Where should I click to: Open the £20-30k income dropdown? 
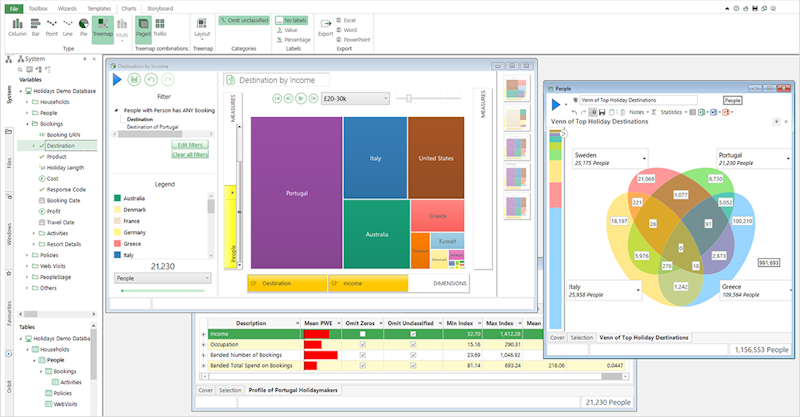tap(355, 99)
